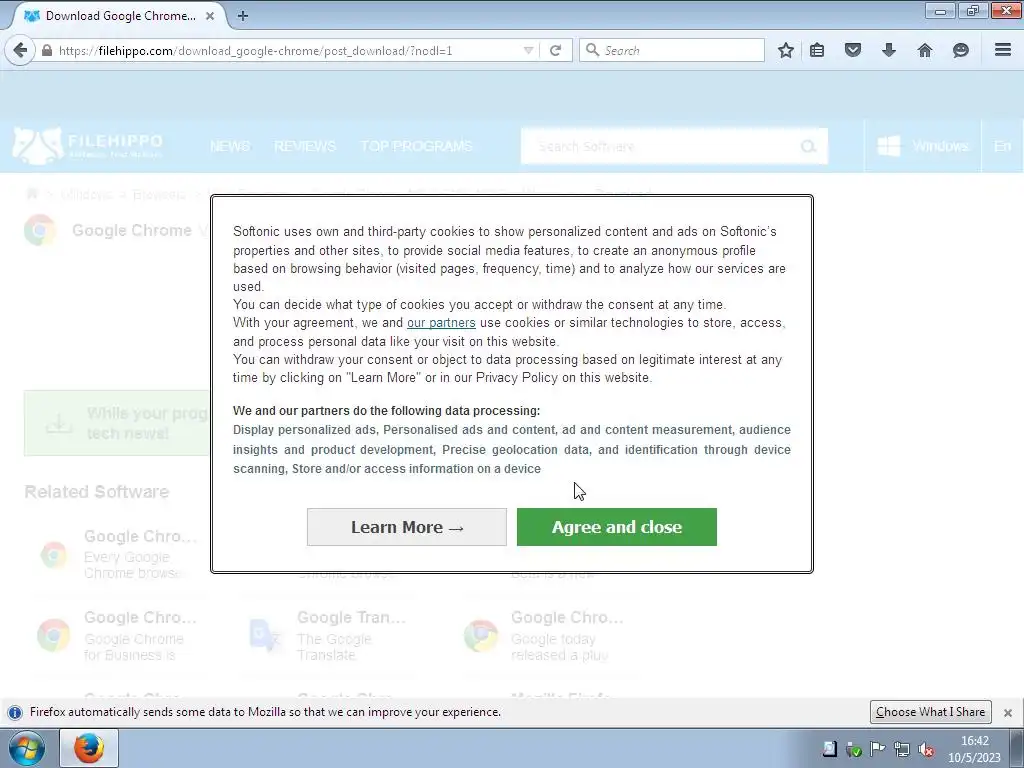This screenshot has width=1024, height=768.
Task: Reload the page with refresh icon
Action: [x=556, y=50]
